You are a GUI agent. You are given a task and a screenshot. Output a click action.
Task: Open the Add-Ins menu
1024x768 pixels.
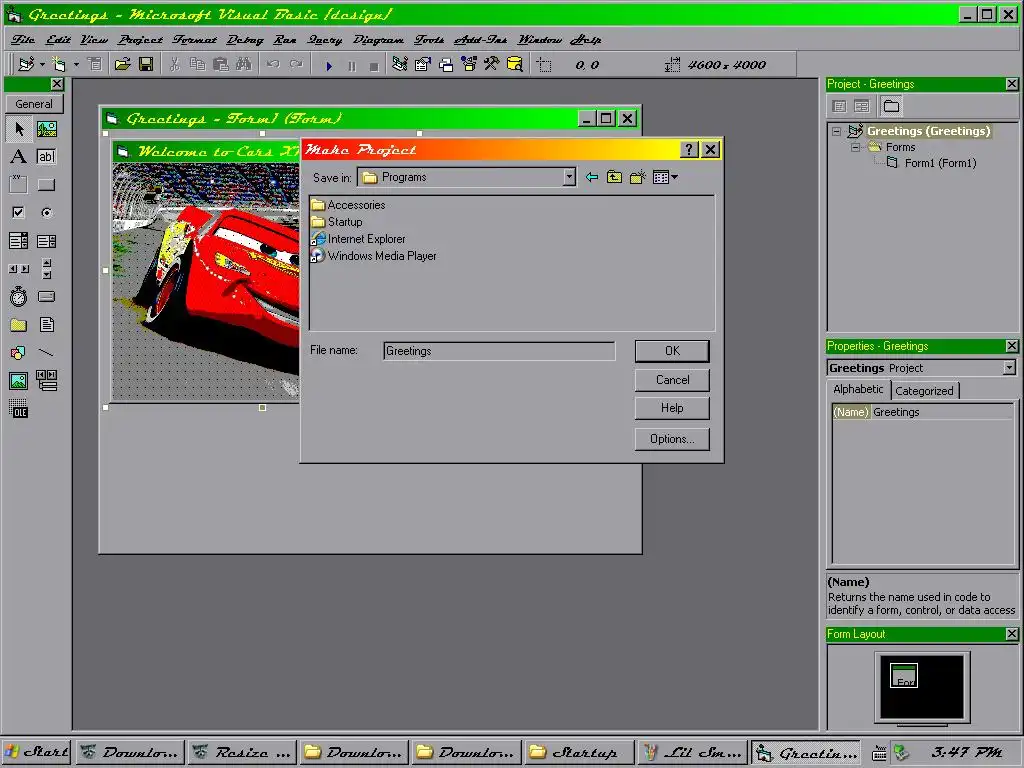pyautogui.click(x=481, y=40)
